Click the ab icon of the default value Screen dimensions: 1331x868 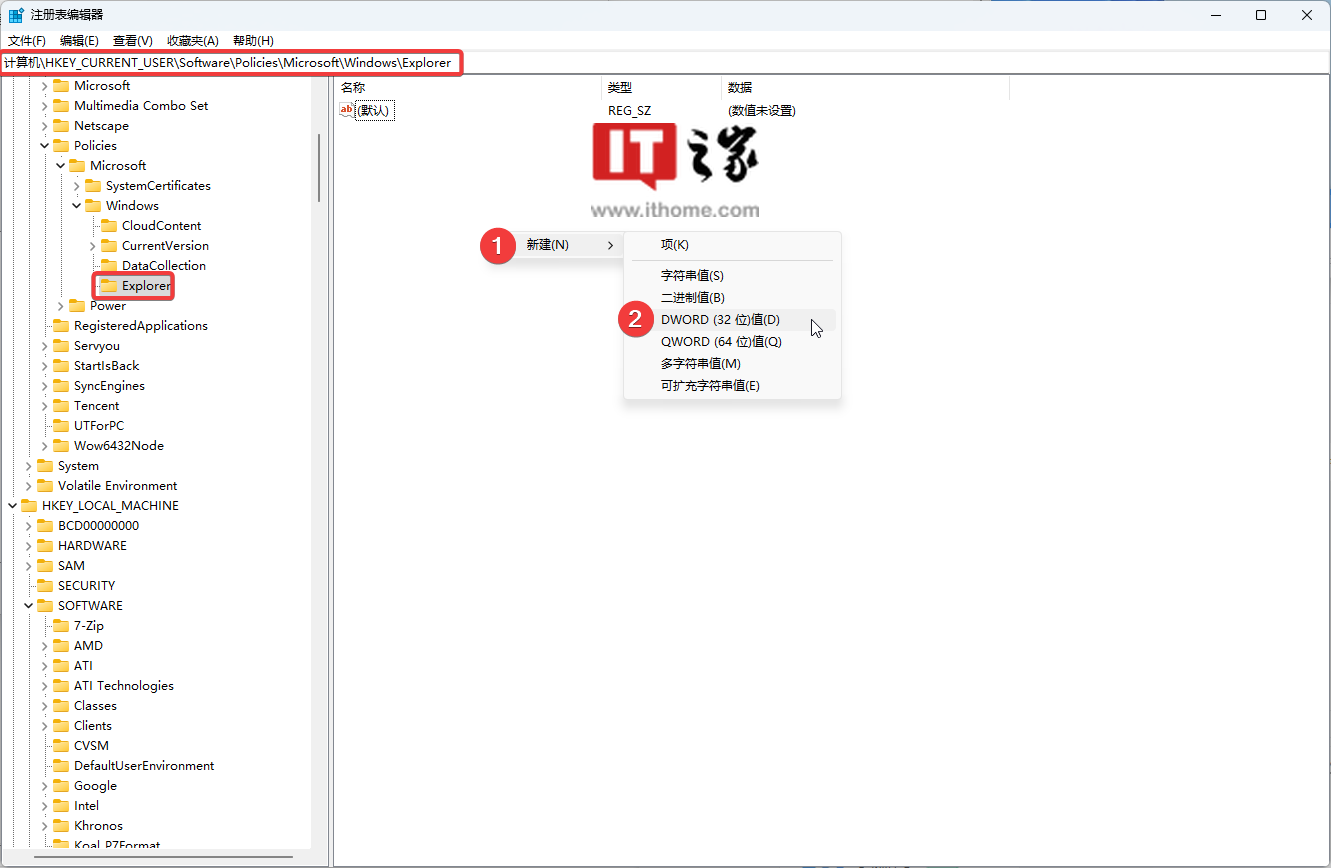click(347, 110)
